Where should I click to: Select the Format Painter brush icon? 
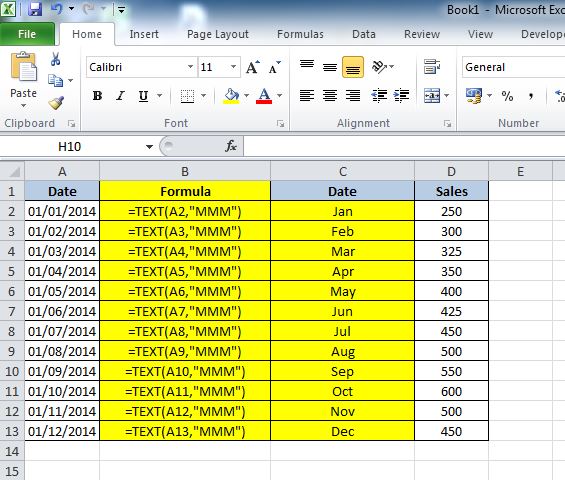56,103
